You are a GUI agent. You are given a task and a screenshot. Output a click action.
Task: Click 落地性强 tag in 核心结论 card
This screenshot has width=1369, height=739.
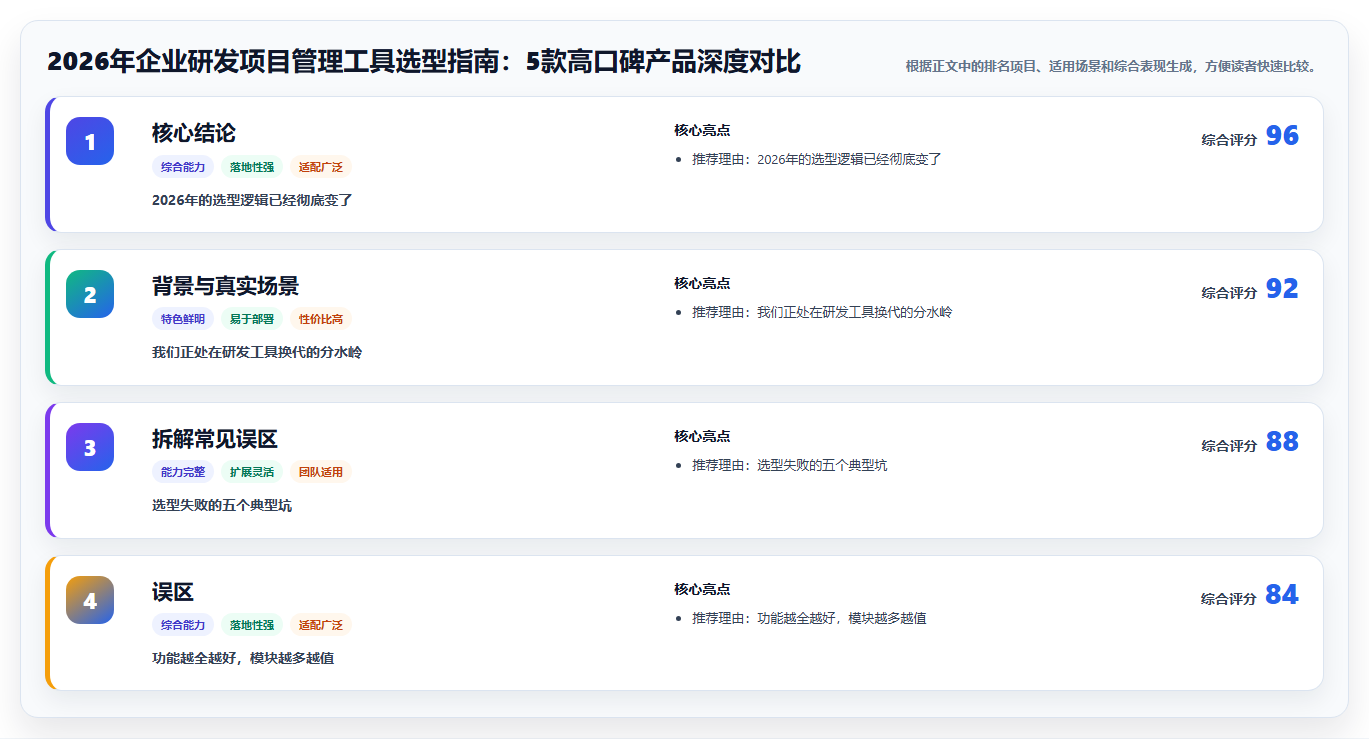[x=252, y=167]
